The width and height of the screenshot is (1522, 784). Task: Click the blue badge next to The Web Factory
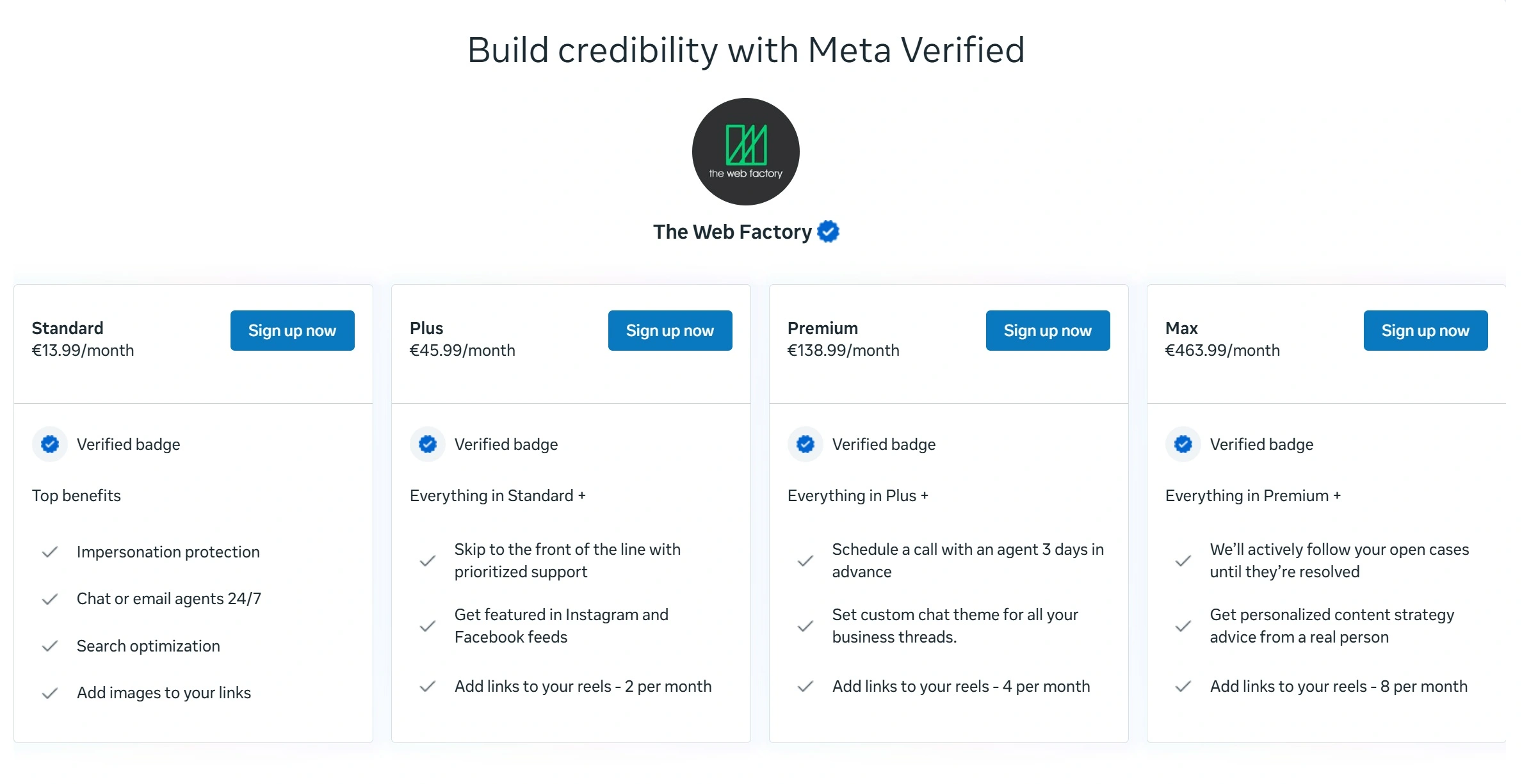tap(827, 231)
